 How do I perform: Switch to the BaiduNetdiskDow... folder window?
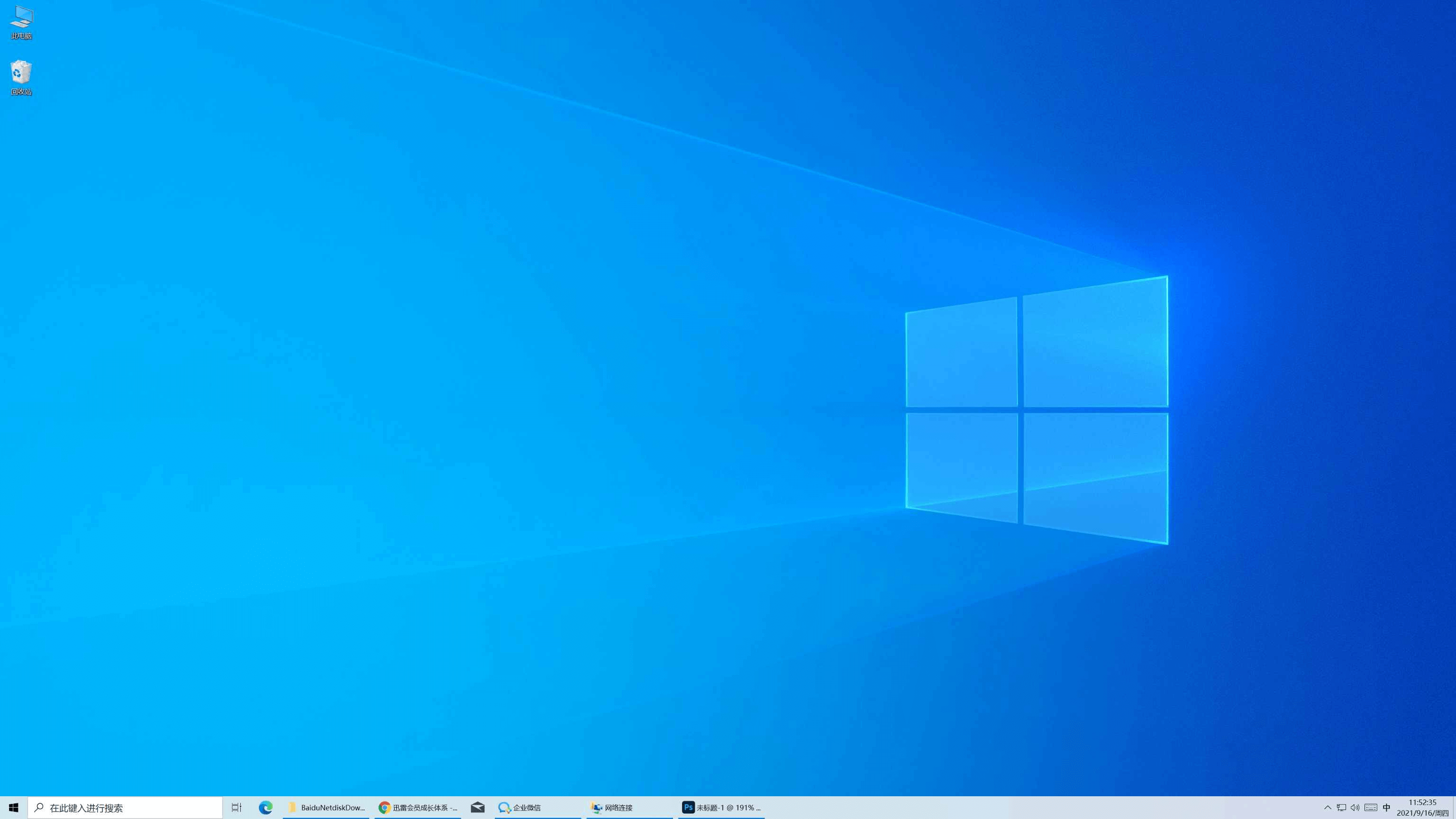326,808
